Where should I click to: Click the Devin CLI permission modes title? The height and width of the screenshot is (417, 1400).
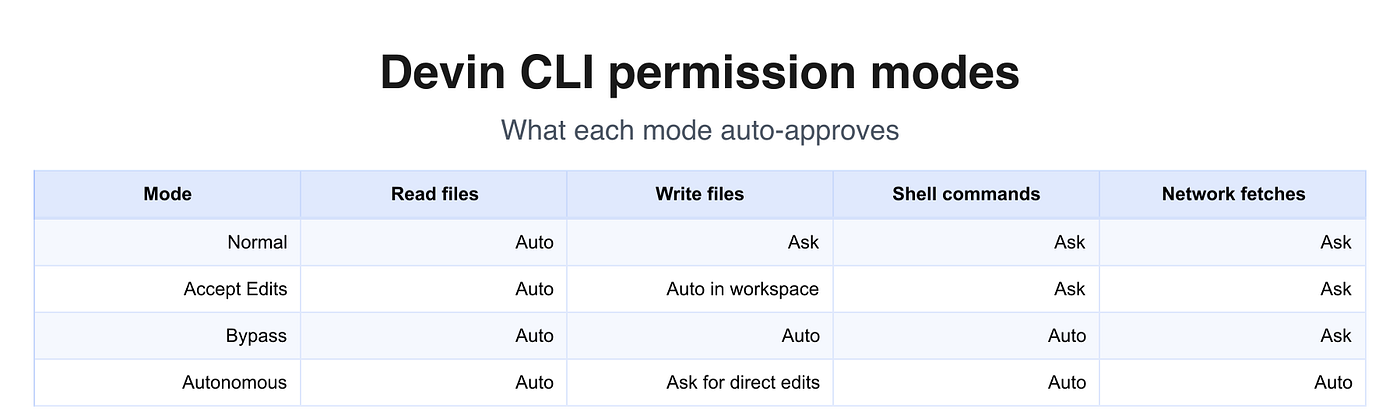(700, 73)
